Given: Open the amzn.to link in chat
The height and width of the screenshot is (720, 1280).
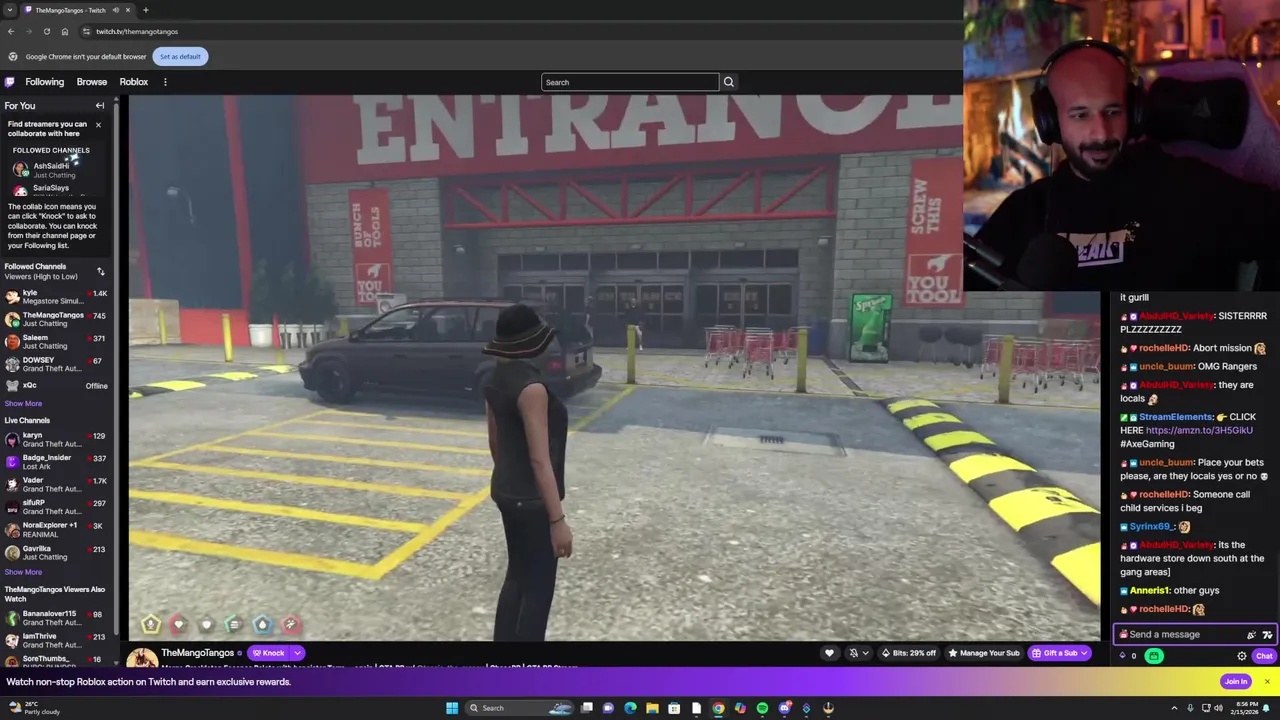Looking at the screenshot, I should (1199, 430).
